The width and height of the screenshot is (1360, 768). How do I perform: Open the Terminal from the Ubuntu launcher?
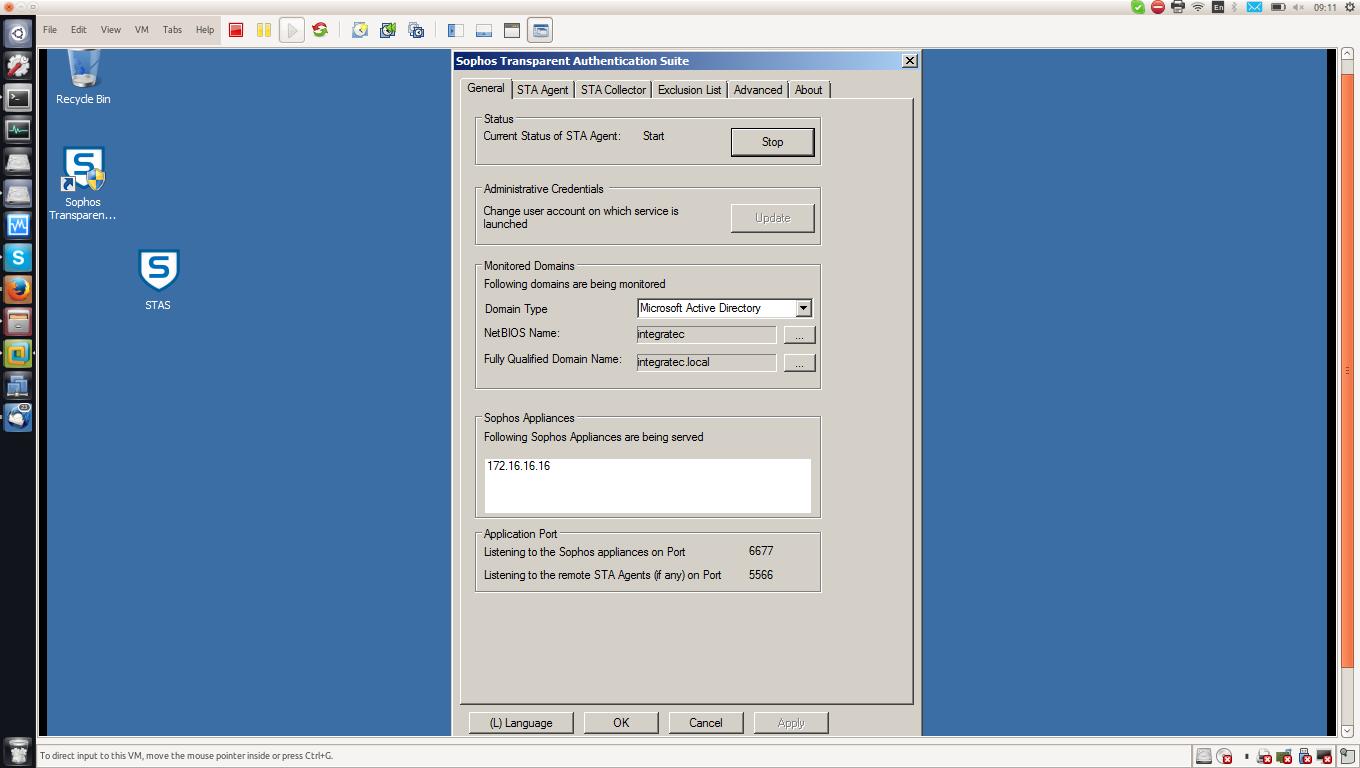18,97
